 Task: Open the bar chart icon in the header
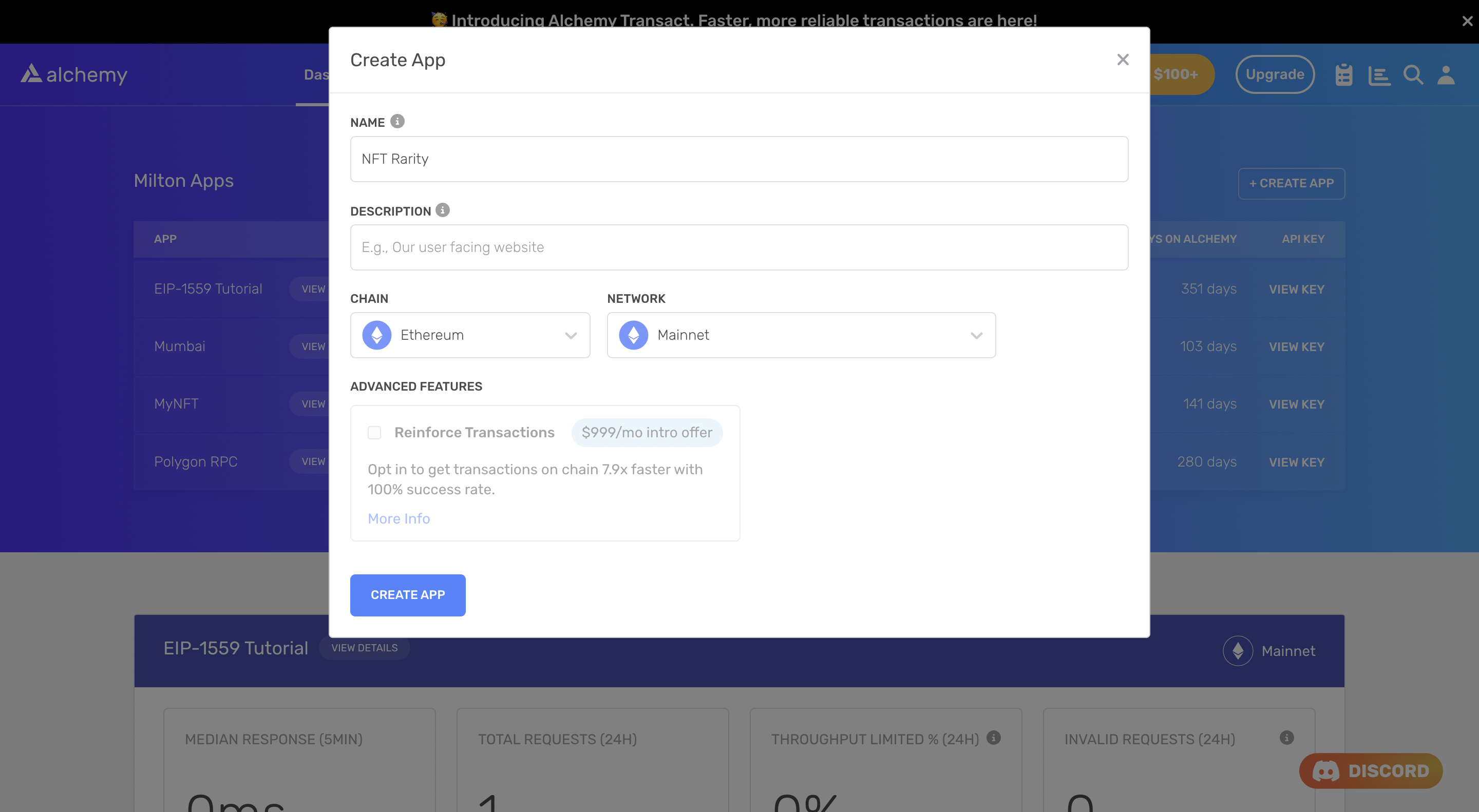click(x=1378, y=74)
